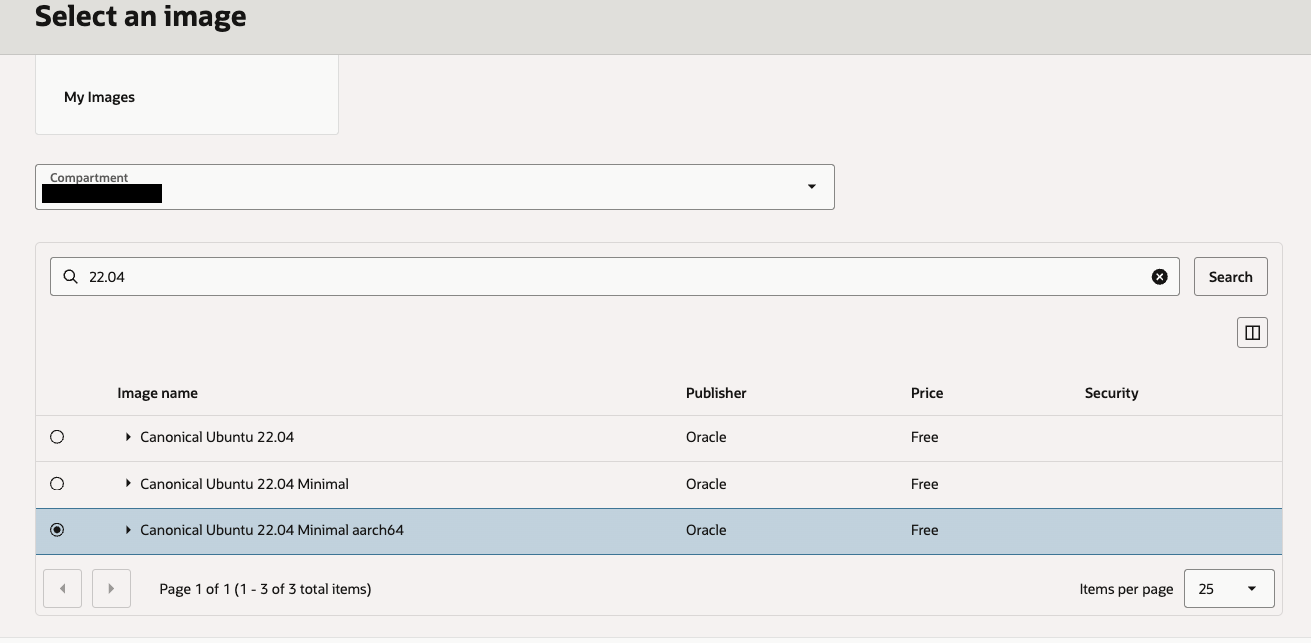Click the Price column header
The height and width of the screenshot is (643, 1311).
(x=927, y=393)
